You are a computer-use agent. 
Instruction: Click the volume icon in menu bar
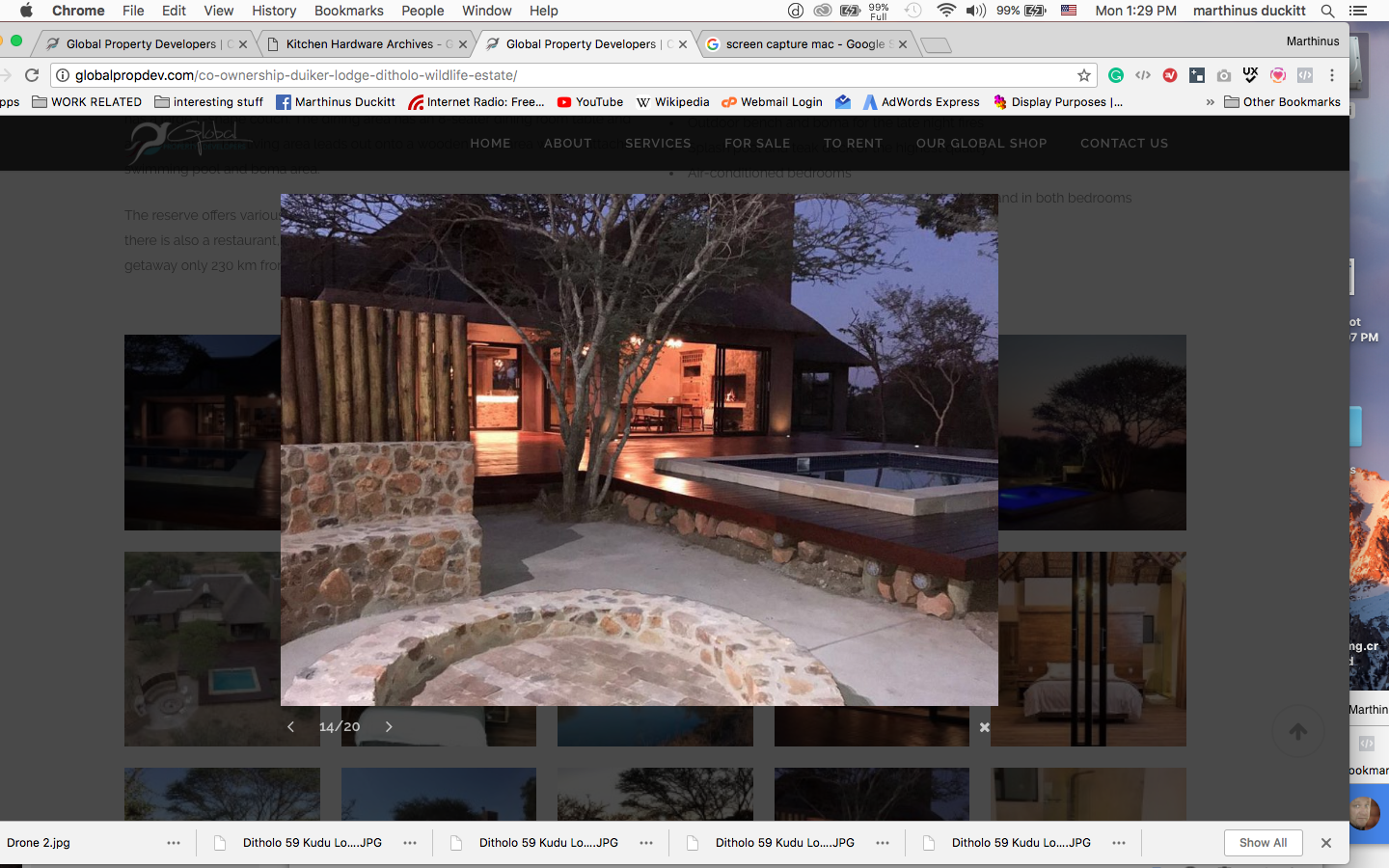click(976, 11)
